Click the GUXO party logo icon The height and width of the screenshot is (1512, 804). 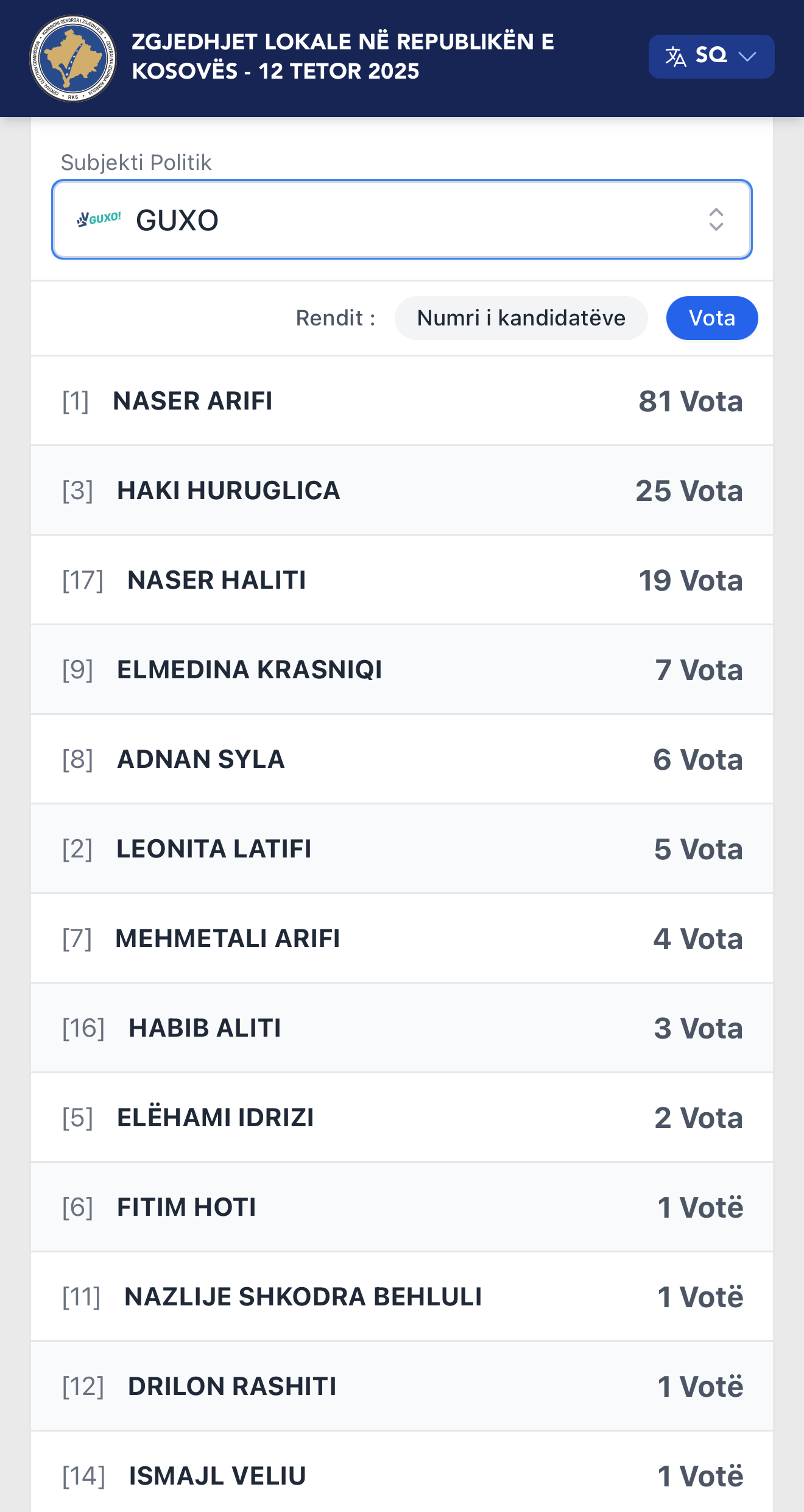coord(99,219)
